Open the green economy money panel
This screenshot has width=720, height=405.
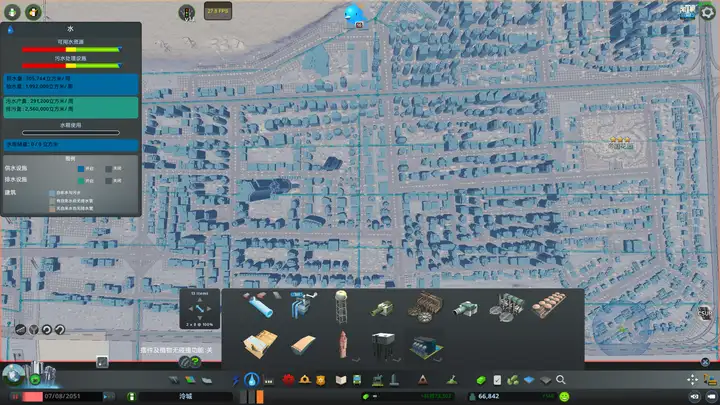coord(481,380)
